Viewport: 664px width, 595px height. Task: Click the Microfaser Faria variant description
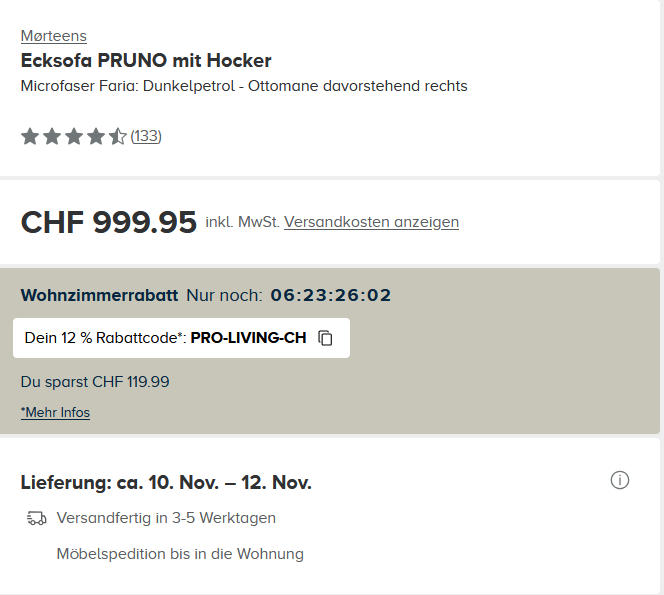point(244,86)
